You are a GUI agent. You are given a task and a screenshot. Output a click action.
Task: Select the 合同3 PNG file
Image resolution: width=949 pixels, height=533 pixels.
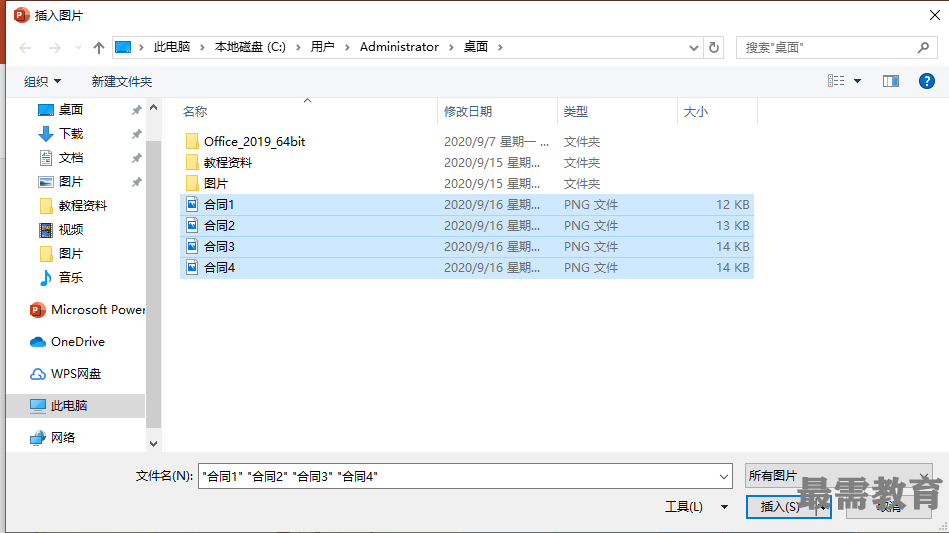tap(467, 246)
